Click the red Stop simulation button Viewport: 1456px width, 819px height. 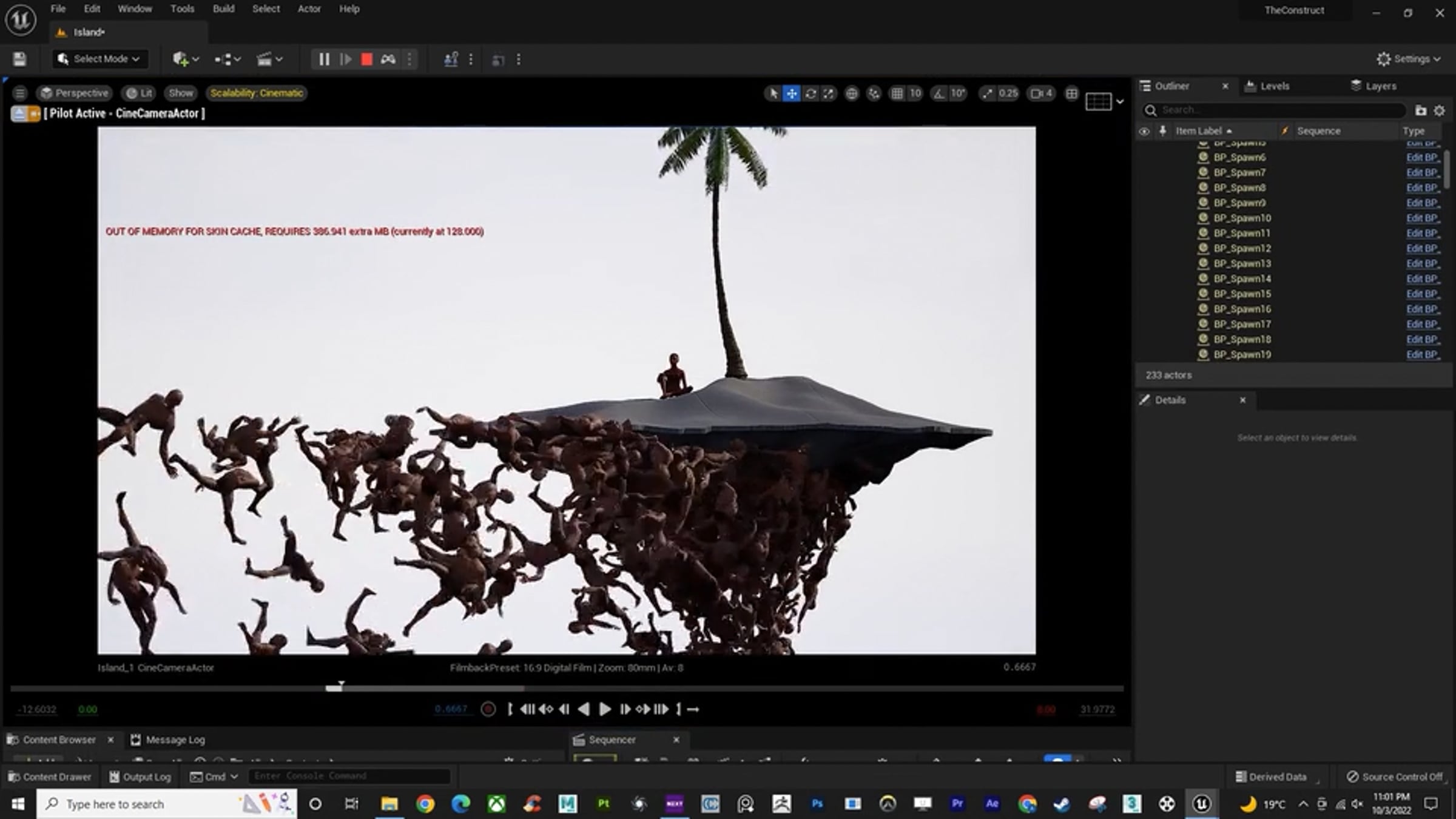click(x=366, y=59)
